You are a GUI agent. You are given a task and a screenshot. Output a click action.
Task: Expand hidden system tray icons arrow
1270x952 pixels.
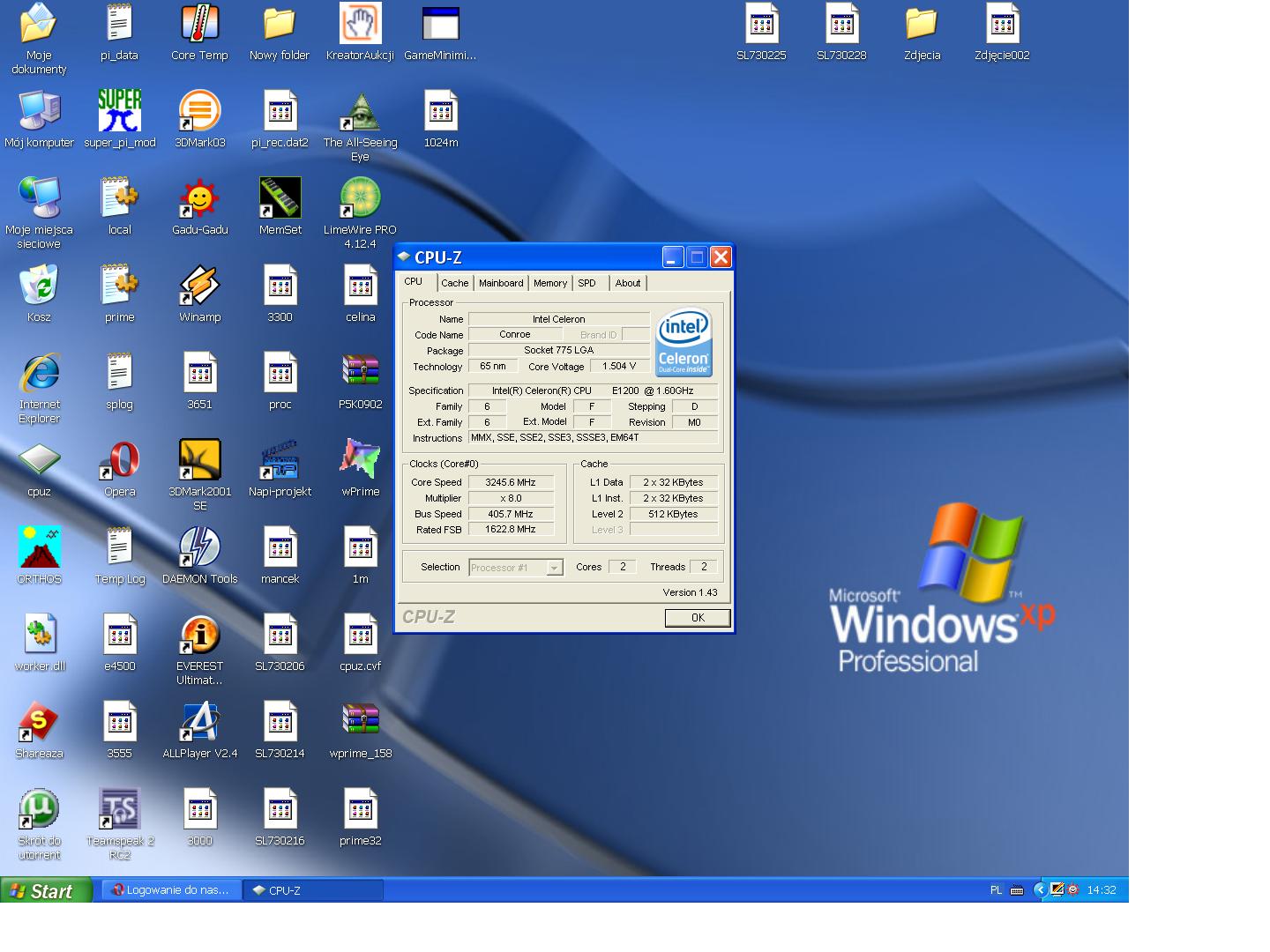point(1040,890)
